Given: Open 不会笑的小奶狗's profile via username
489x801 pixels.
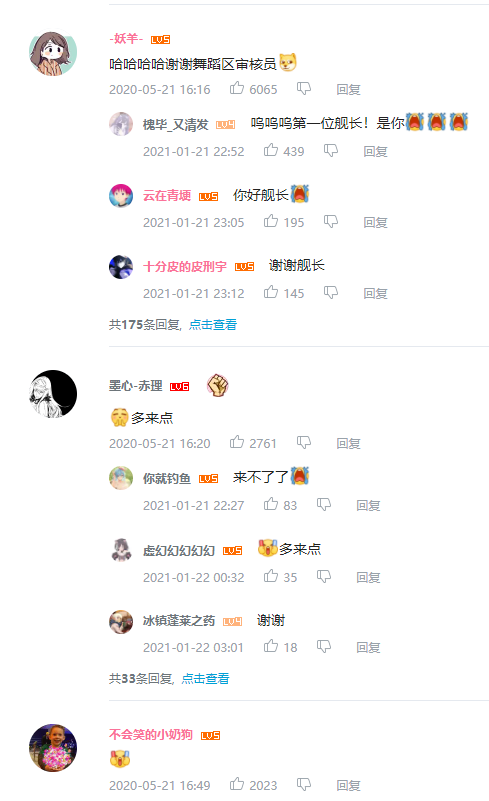Looking at the screenshot, I should click(x=151, y=735).
